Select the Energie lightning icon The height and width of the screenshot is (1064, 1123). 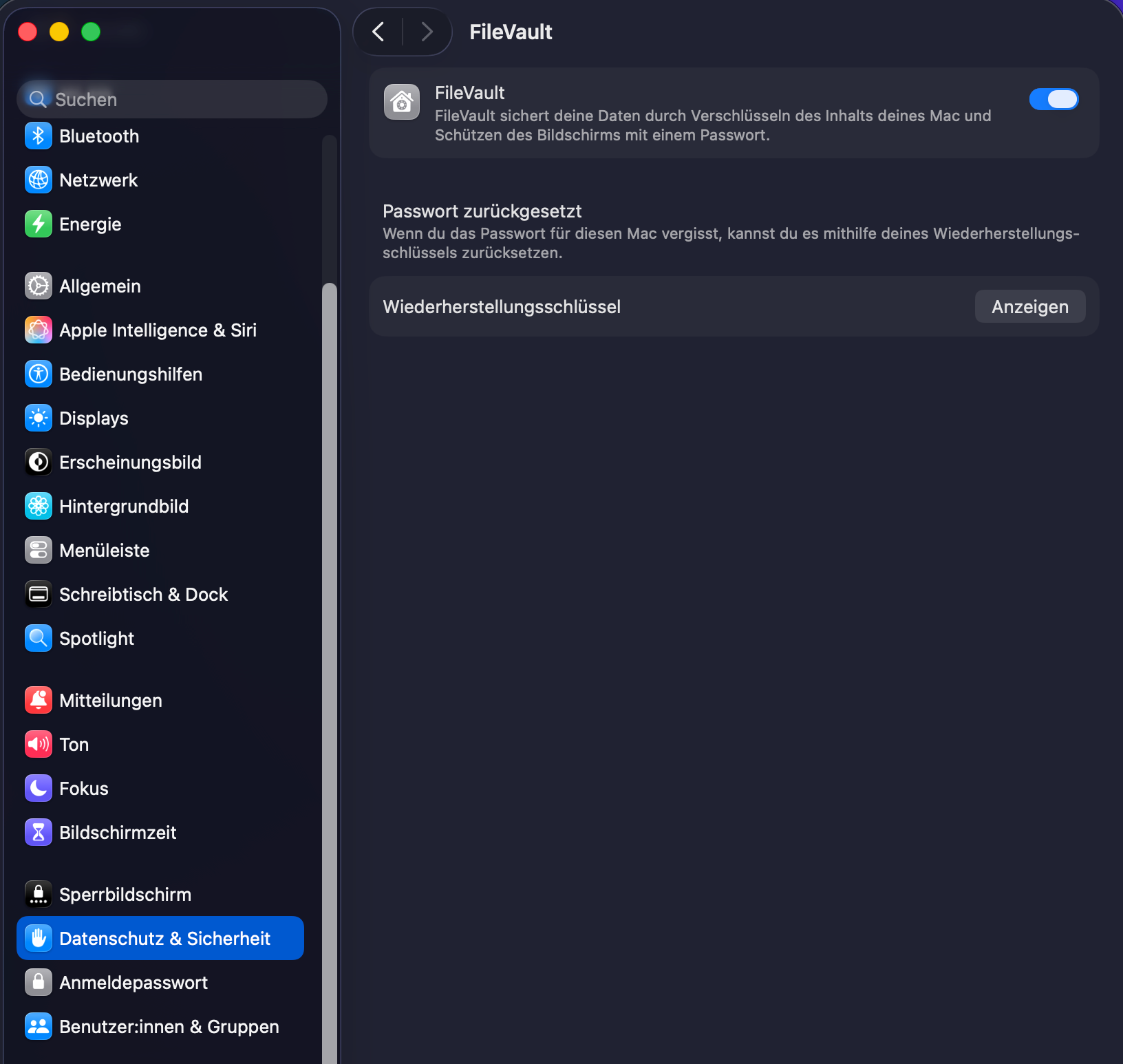pos(39,224)
